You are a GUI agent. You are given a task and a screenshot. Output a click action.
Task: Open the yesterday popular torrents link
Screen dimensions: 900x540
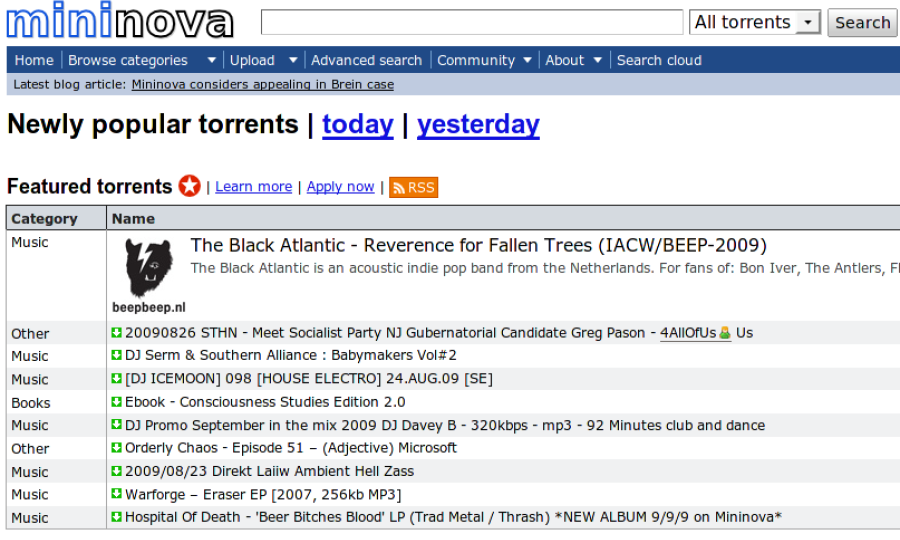(x=478, y=125)
